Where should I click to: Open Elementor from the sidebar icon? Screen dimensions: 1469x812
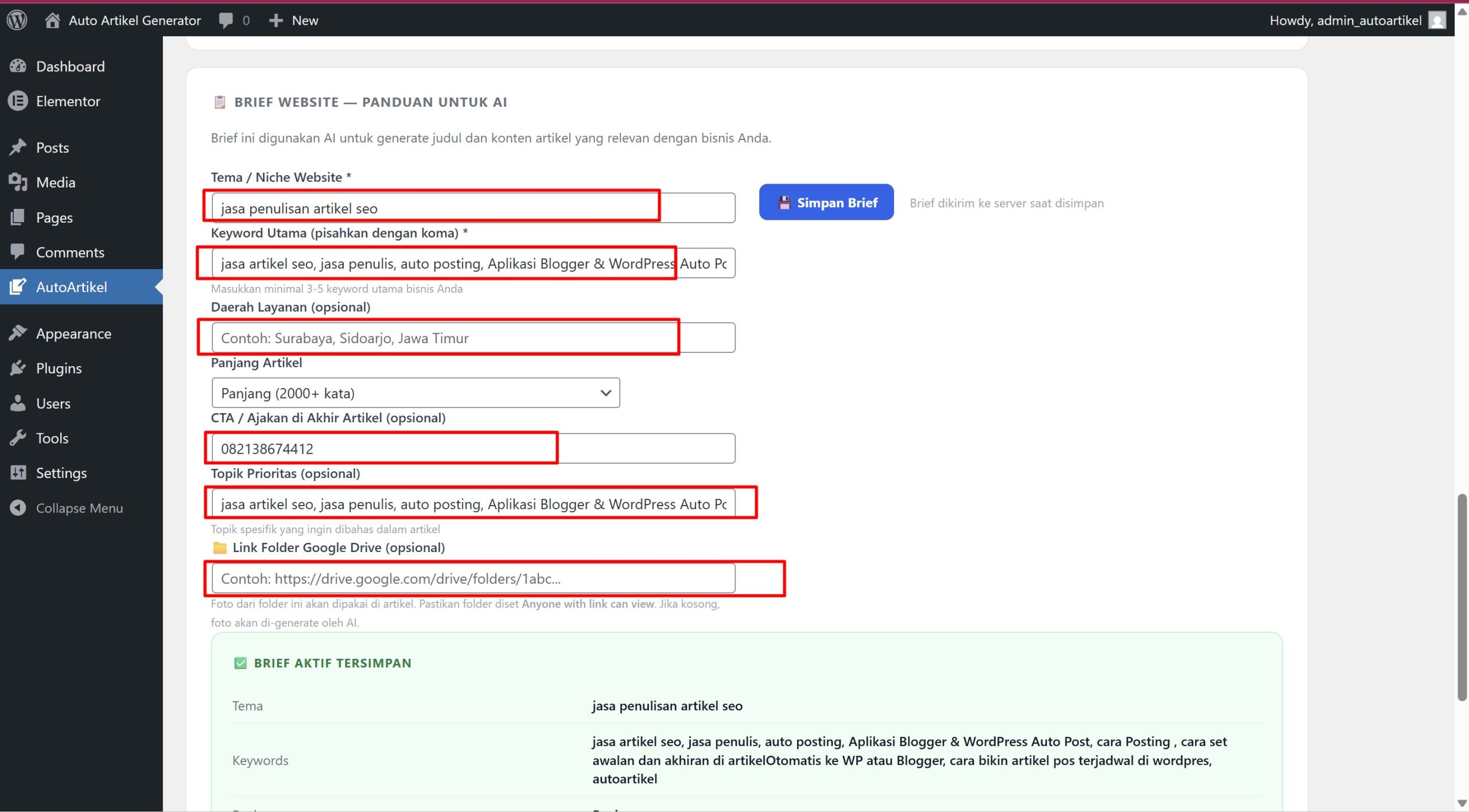coord(18,101)
